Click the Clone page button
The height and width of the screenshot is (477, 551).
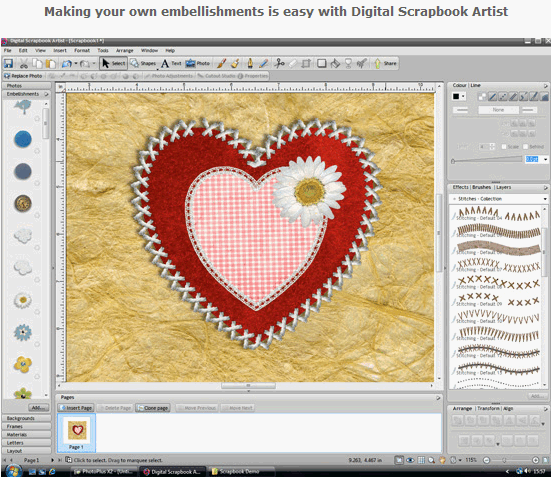click(153, 408)
